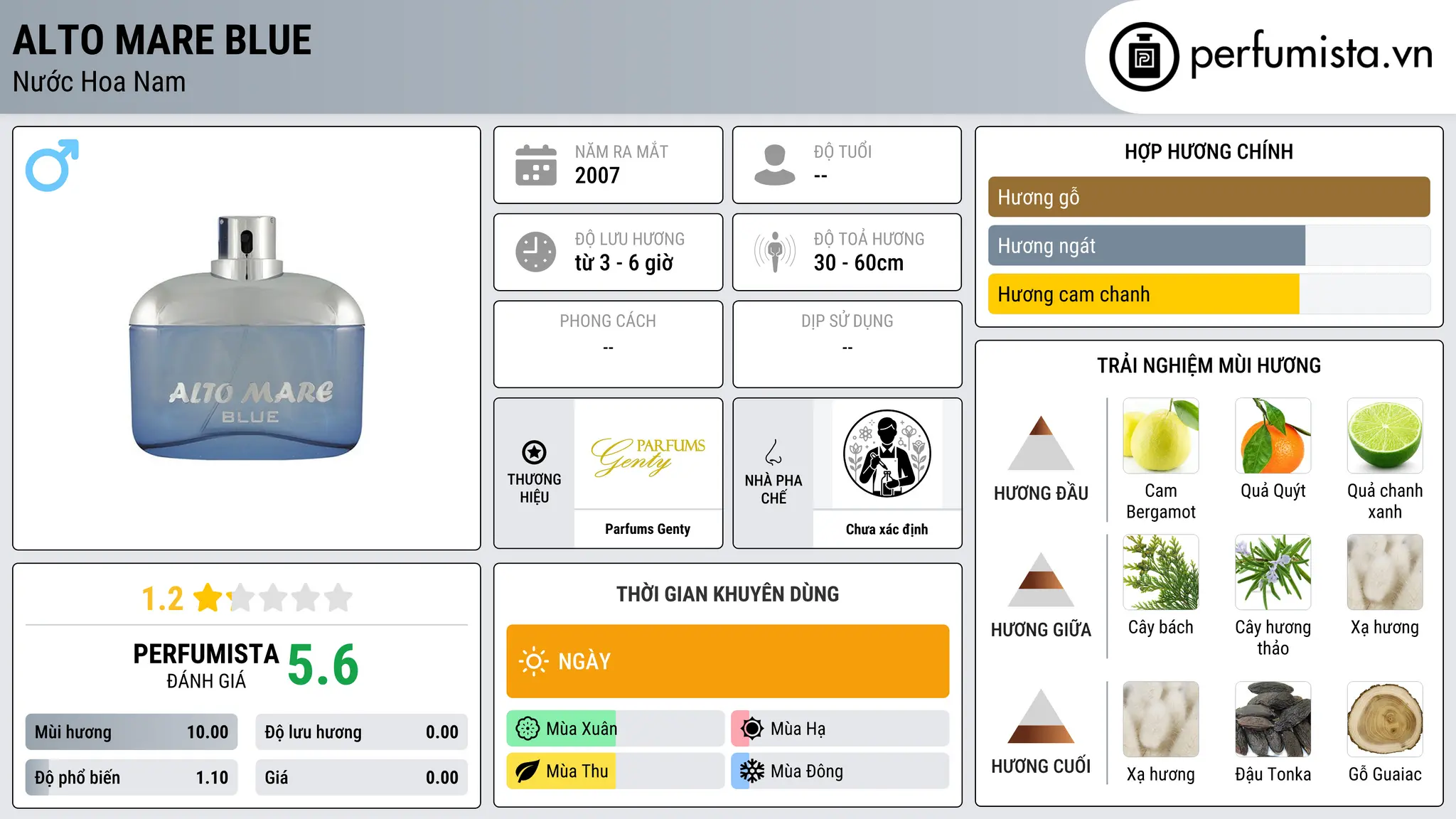Click the Thời gian khuyên dùng heading

[x=727, y=594]
